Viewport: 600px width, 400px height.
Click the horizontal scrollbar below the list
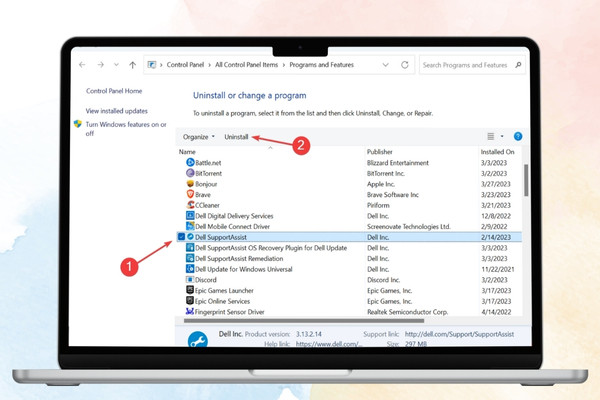pyautogui.click(x=304, y=321)
